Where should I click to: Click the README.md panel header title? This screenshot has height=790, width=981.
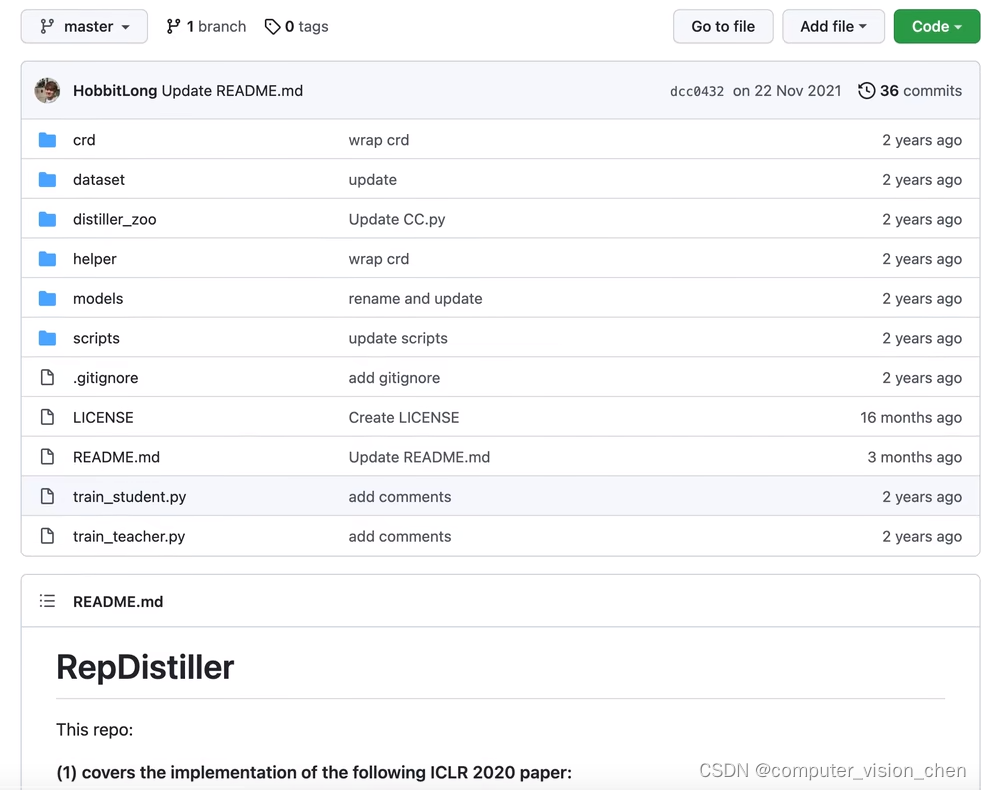118,602
